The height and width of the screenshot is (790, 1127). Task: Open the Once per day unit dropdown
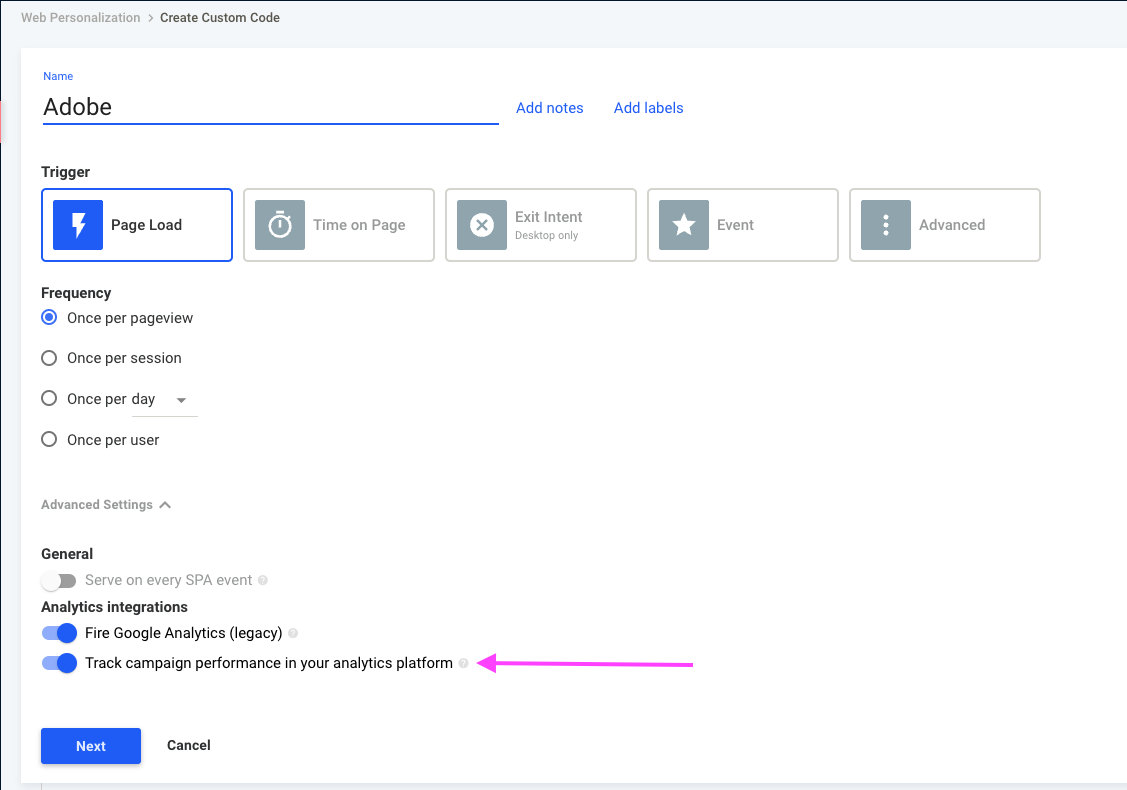tap(165, 400)
